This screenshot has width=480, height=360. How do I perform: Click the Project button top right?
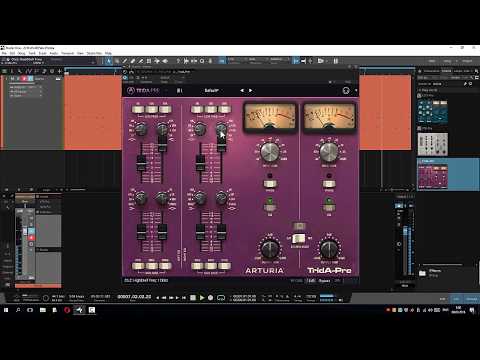(467, 61)
